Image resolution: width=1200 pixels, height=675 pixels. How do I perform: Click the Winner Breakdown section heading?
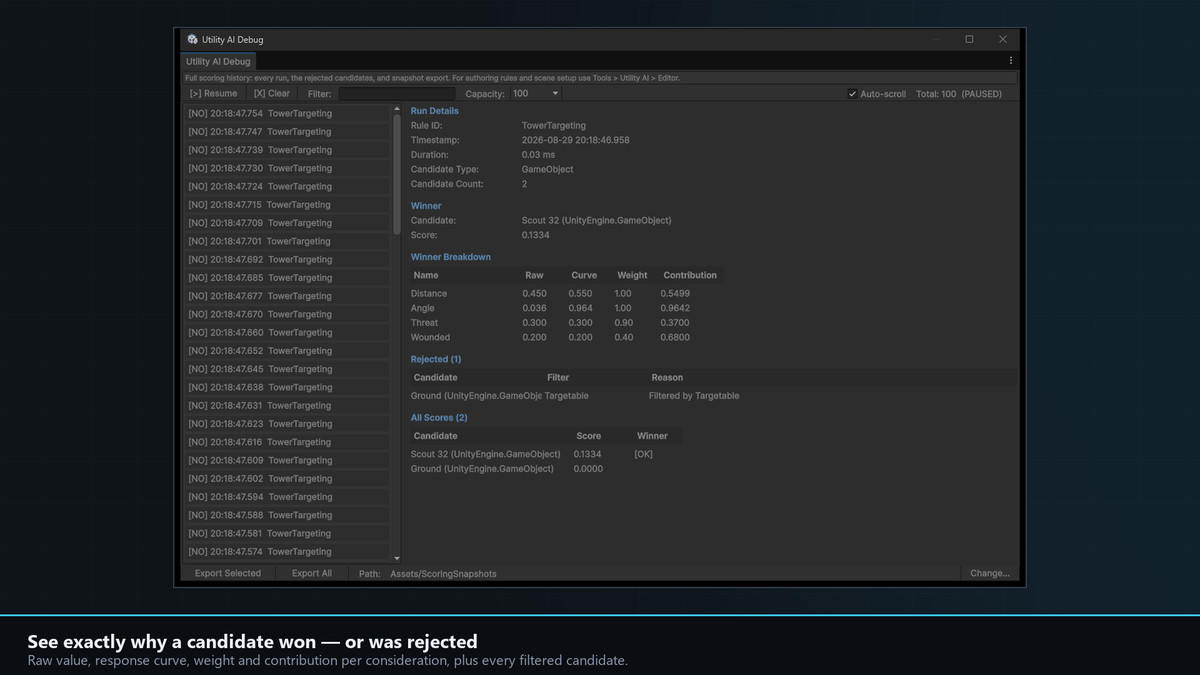coord(451,257)
